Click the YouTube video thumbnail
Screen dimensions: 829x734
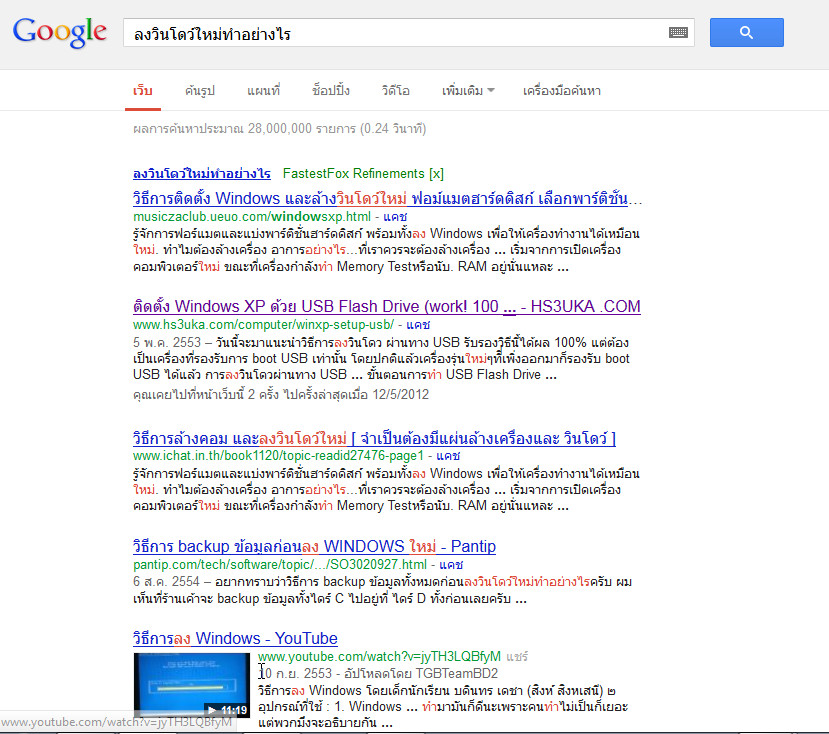coord(191,685)
